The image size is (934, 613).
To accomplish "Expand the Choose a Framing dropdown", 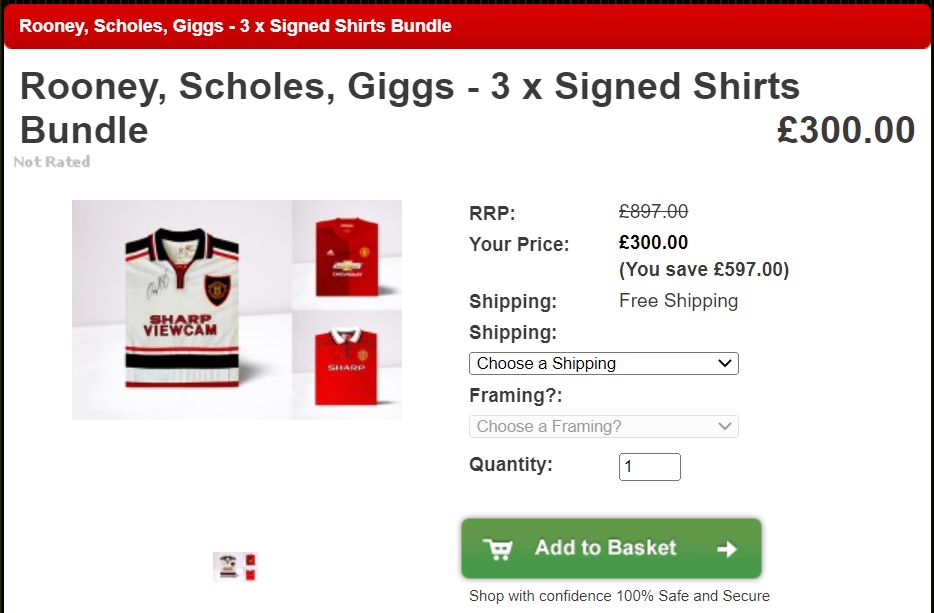I will click(603, 427).
